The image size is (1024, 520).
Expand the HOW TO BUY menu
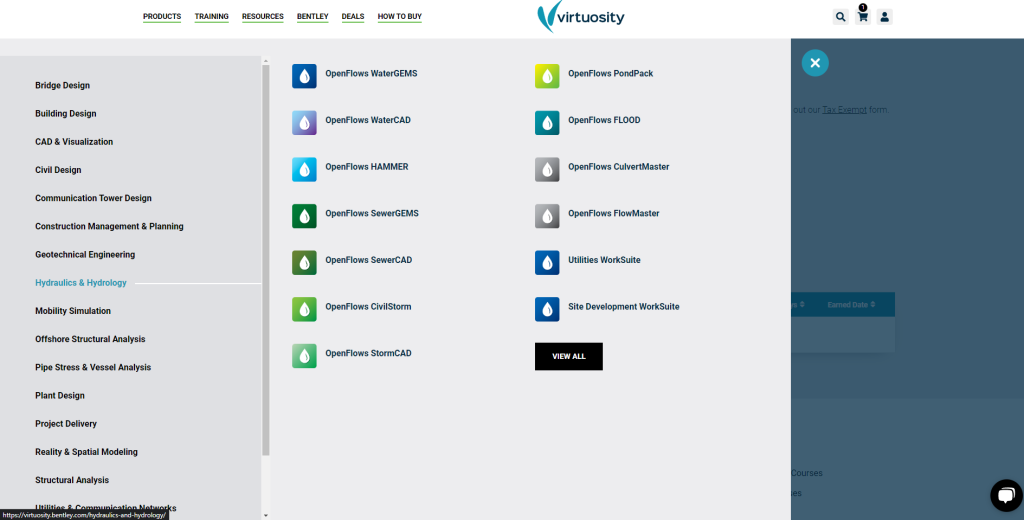400,17
